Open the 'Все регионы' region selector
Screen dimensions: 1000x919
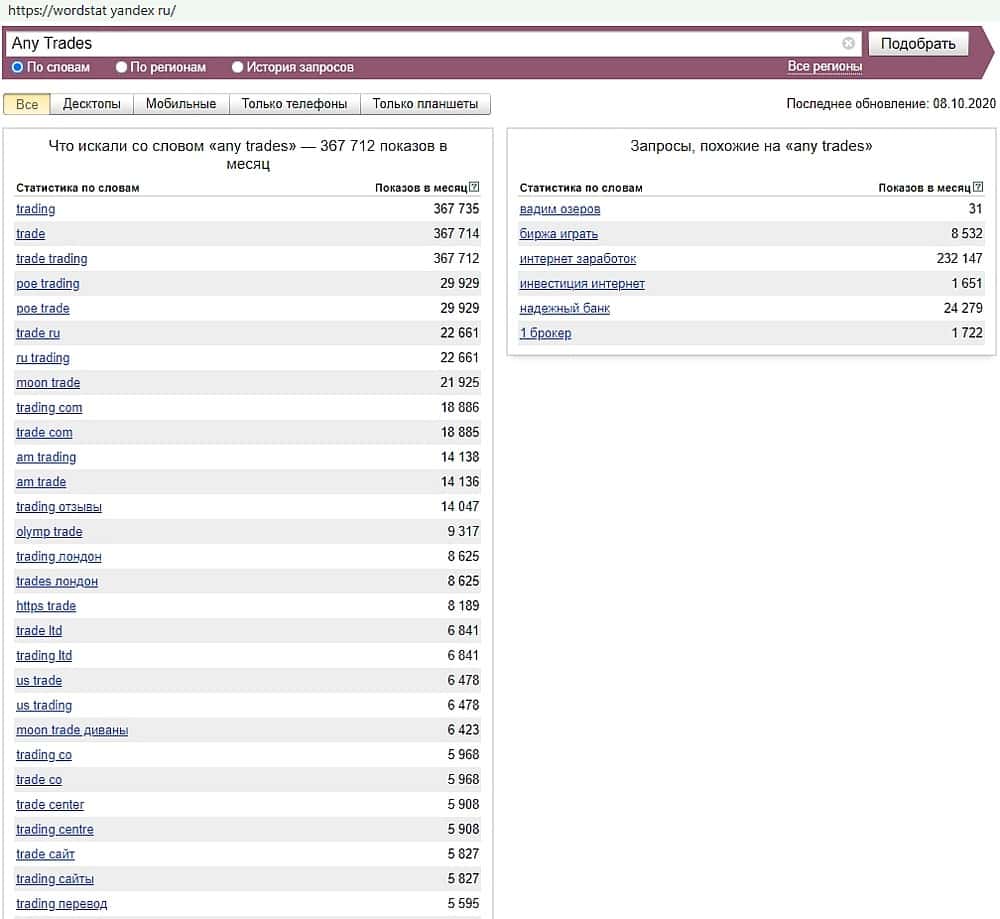point(824,67)
